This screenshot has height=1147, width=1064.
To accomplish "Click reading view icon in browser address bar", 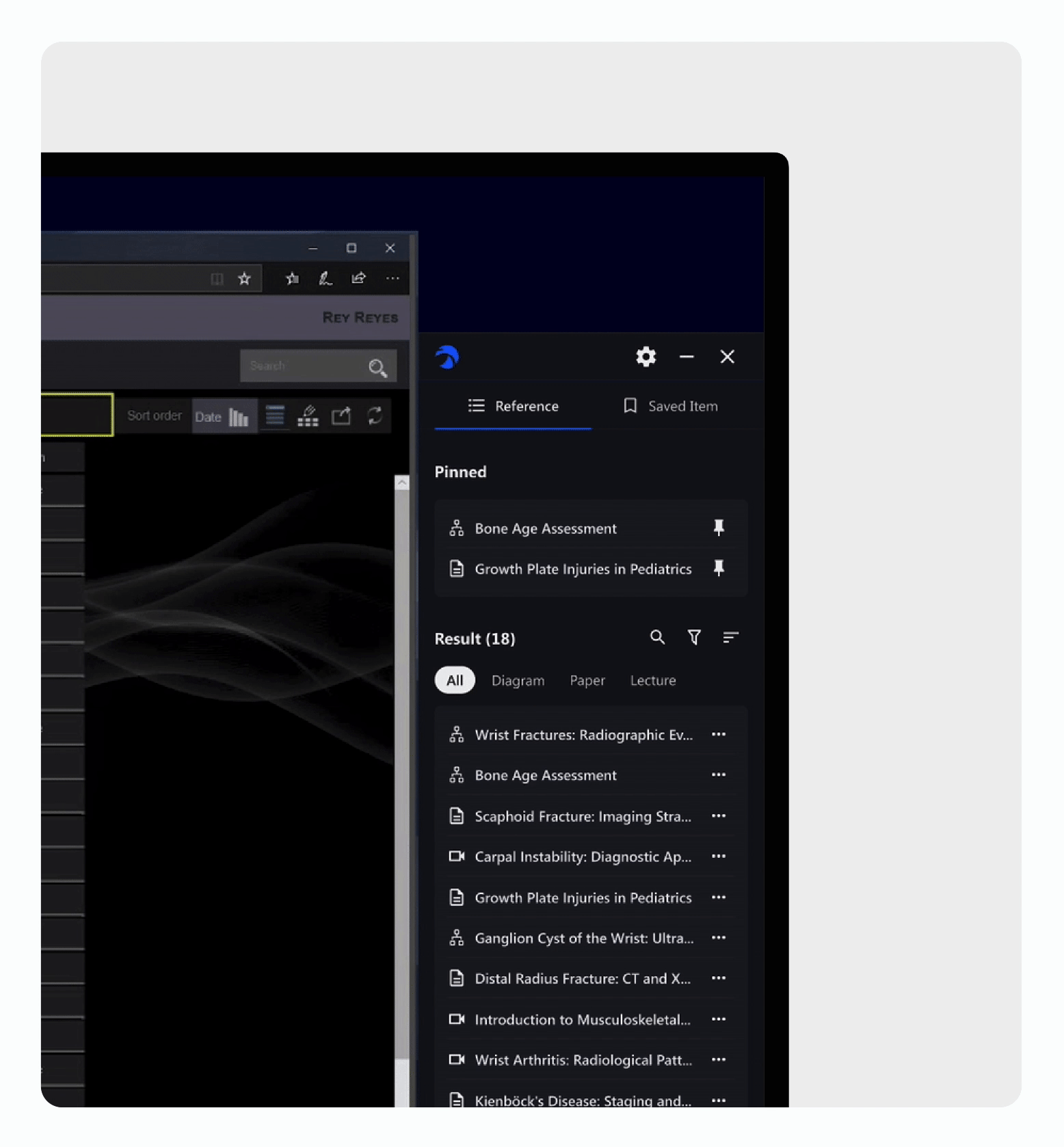I will click(217, 278).
